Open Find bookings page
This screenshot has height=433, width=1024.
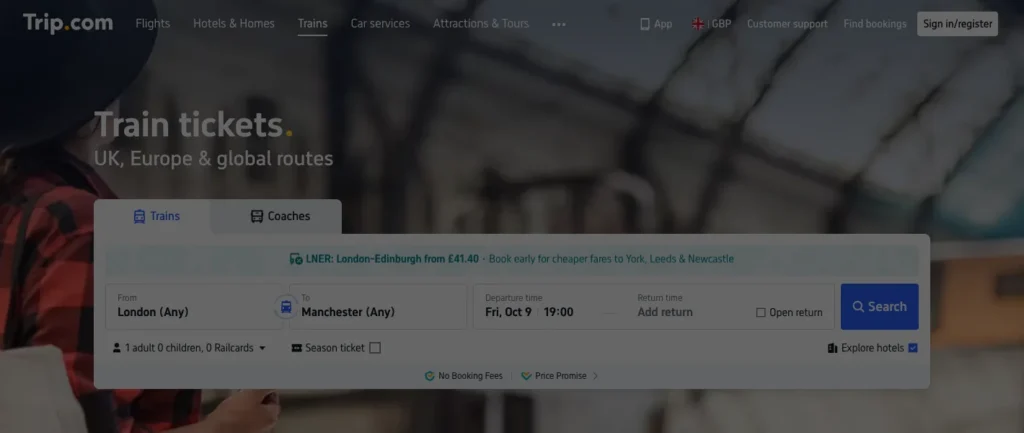click(875, 24)
